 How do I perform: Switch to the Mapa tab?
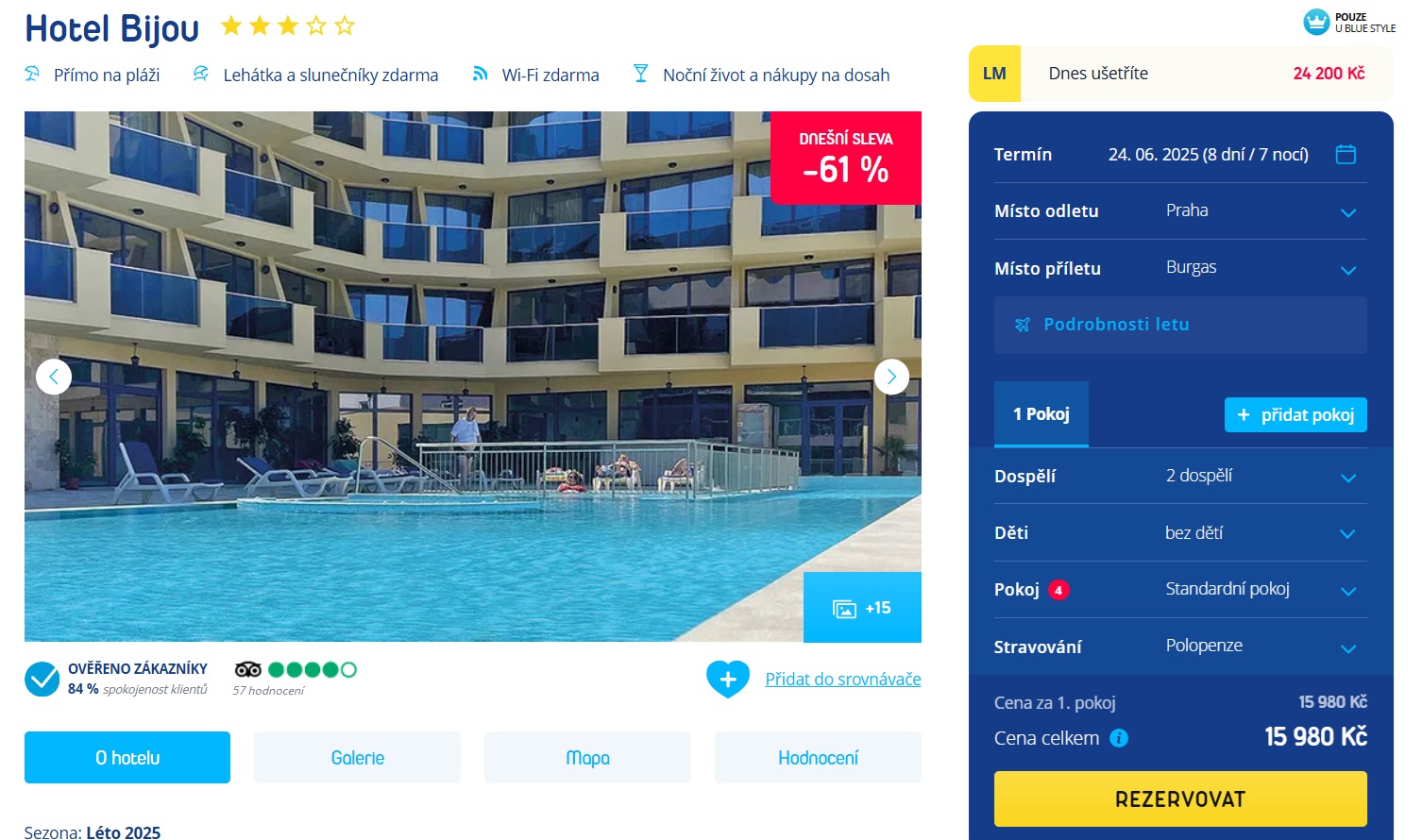click(x=587, y=758)
